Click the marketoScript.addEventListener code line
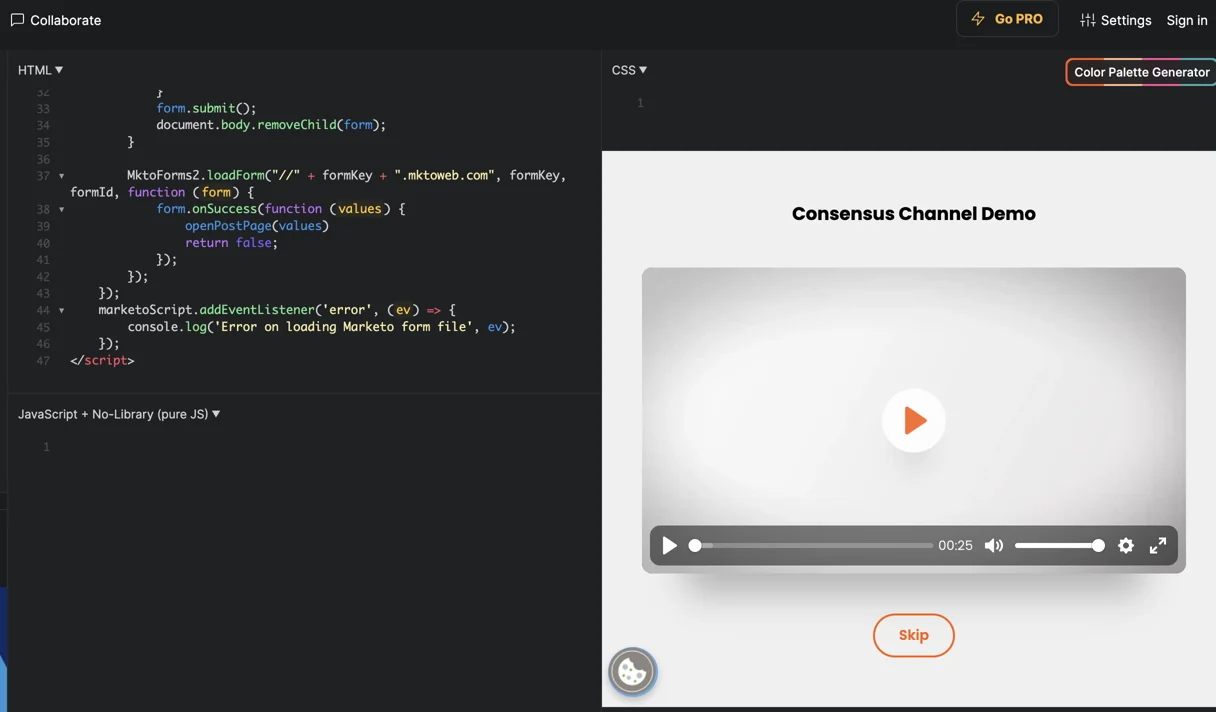This screenshot has height=712, width=1216. 277,310
